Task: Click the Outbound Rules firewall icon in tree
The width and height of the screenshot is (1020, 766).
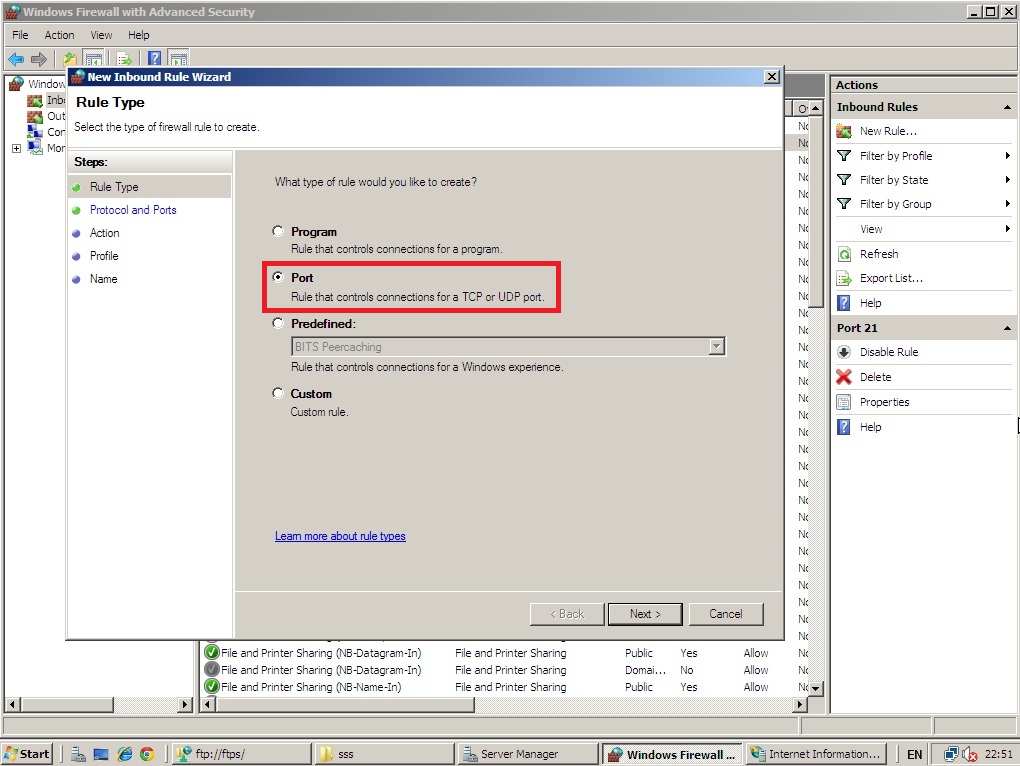Action: tap(34, 116)
